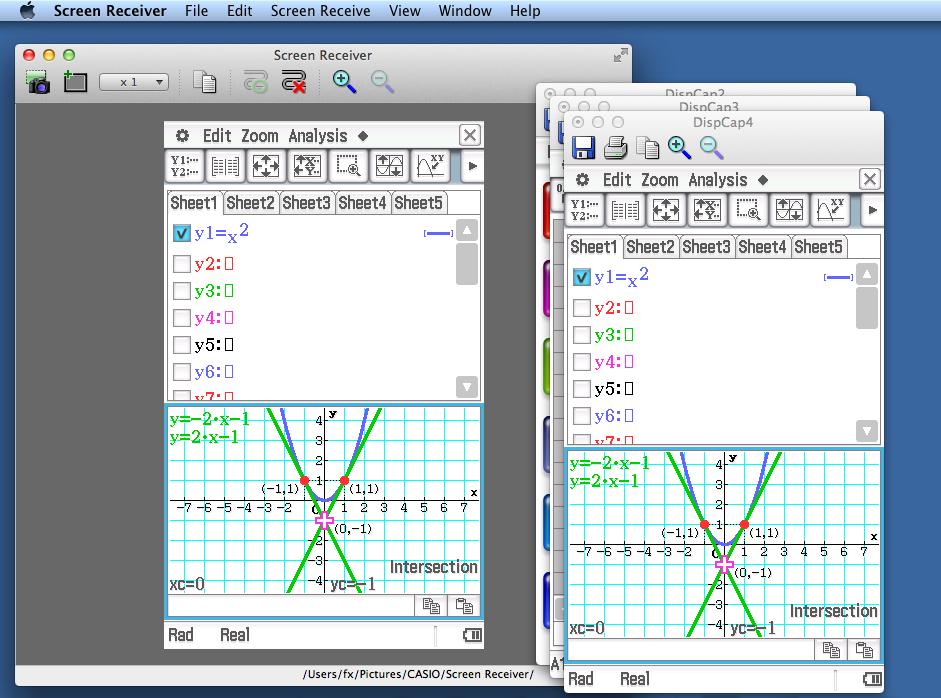The image size is (941, 698).
Task: Click the Y1/Y2 graph editor icon in DispCap4
Action: (585, 210)
